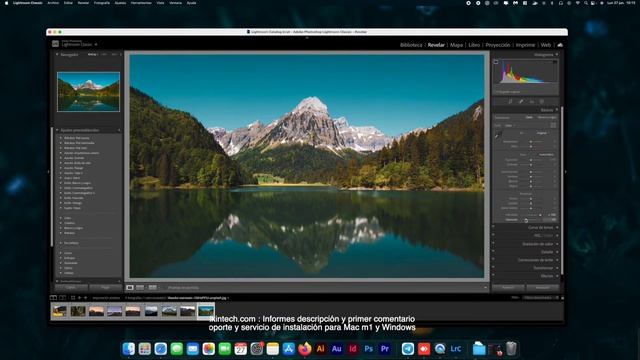Viewport: 640px width, 360px height.
Task: Toggle the filmstrip filter switch
Action: (x=562, y=298)
